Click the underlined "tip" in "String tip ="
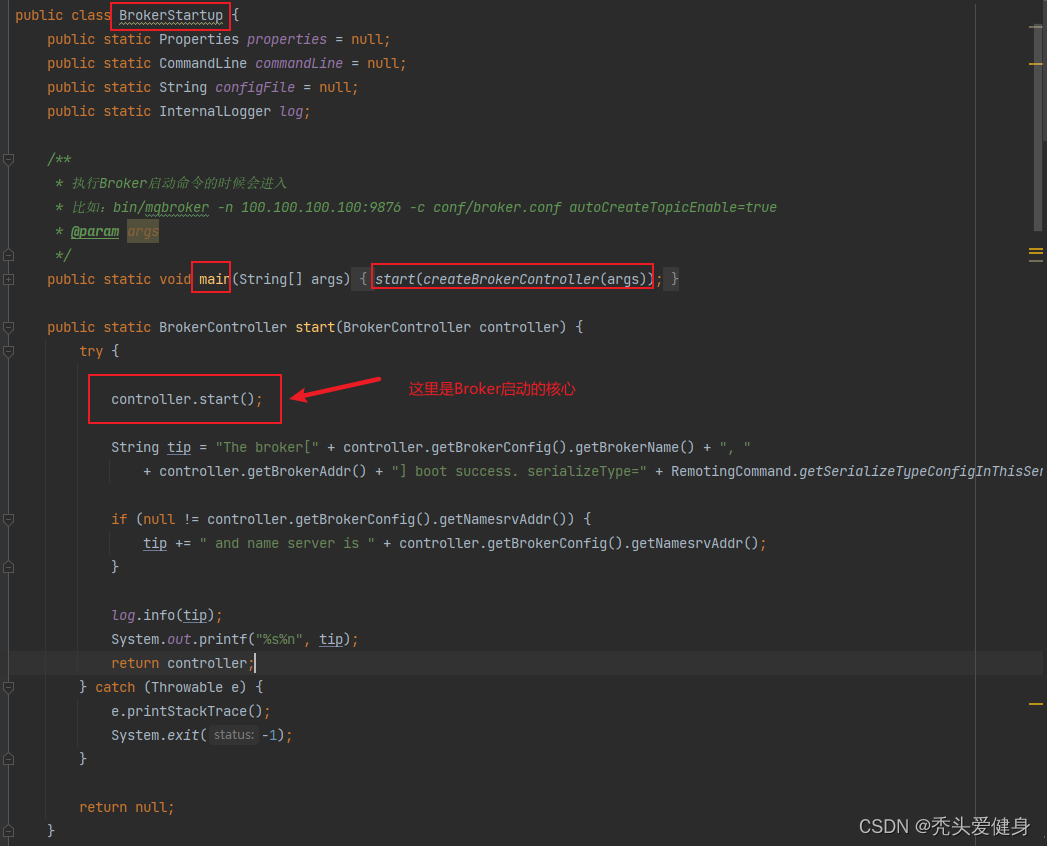The width and height of the screenshot is (1047, 846). coord(179,447)
